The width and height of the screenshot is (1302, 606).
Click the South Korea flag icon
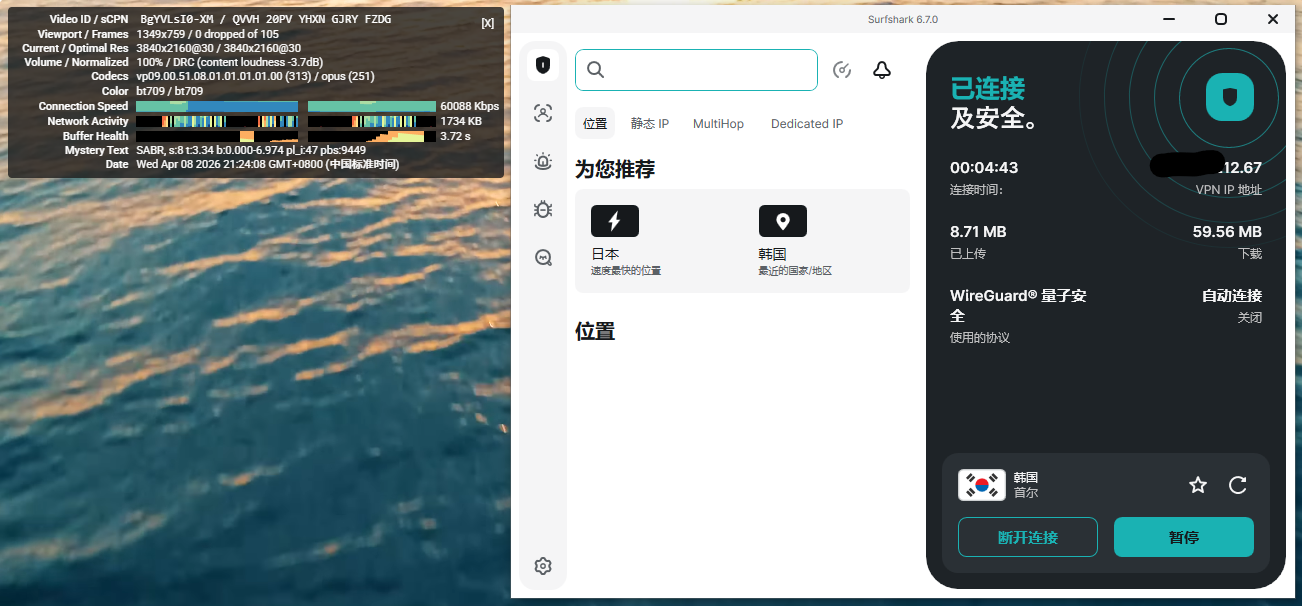(982, 485)
